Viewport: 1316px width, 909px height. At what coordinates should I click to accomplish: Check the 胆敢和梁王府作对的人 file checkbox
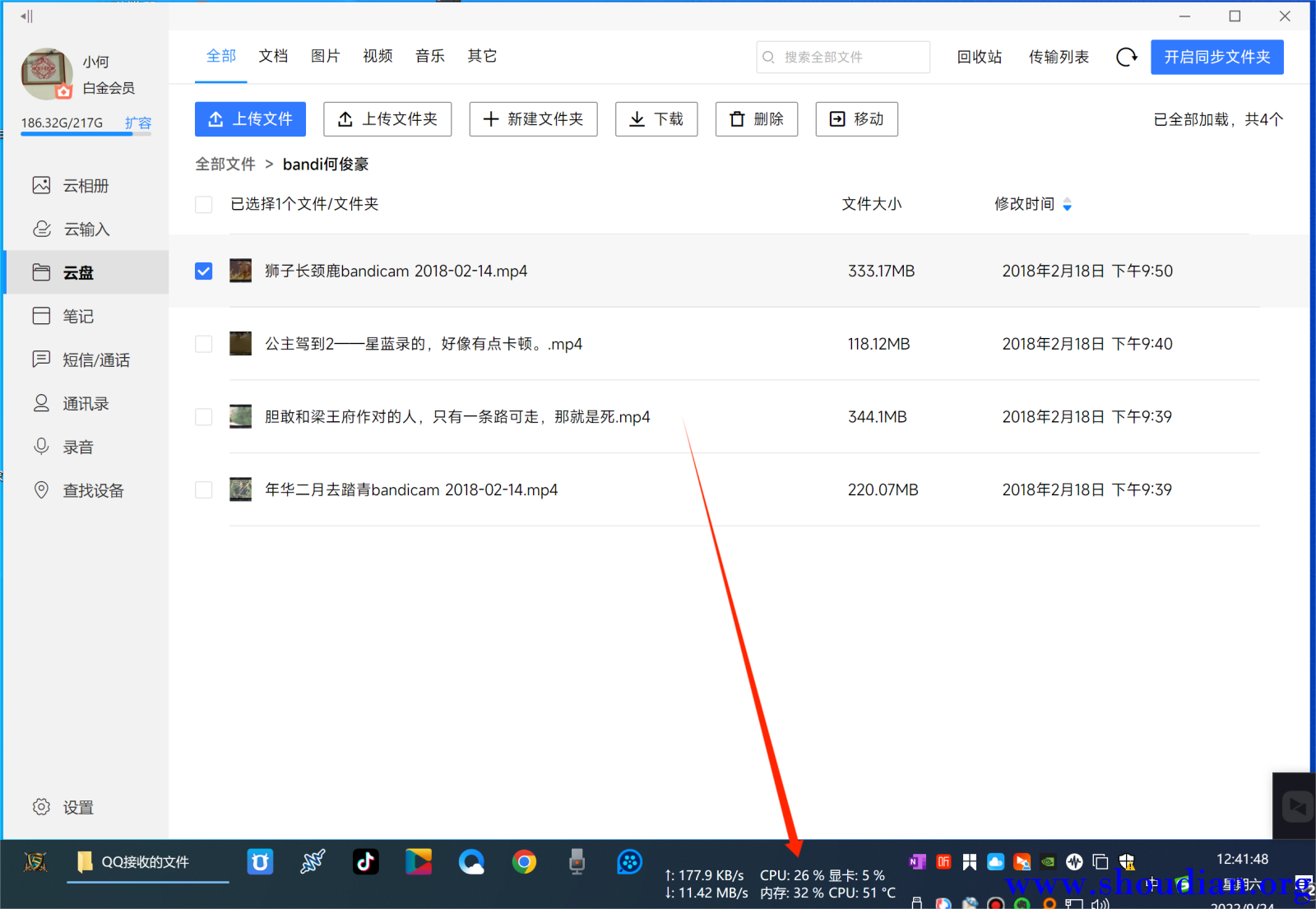pyautogui.click(x=204, y=417)
